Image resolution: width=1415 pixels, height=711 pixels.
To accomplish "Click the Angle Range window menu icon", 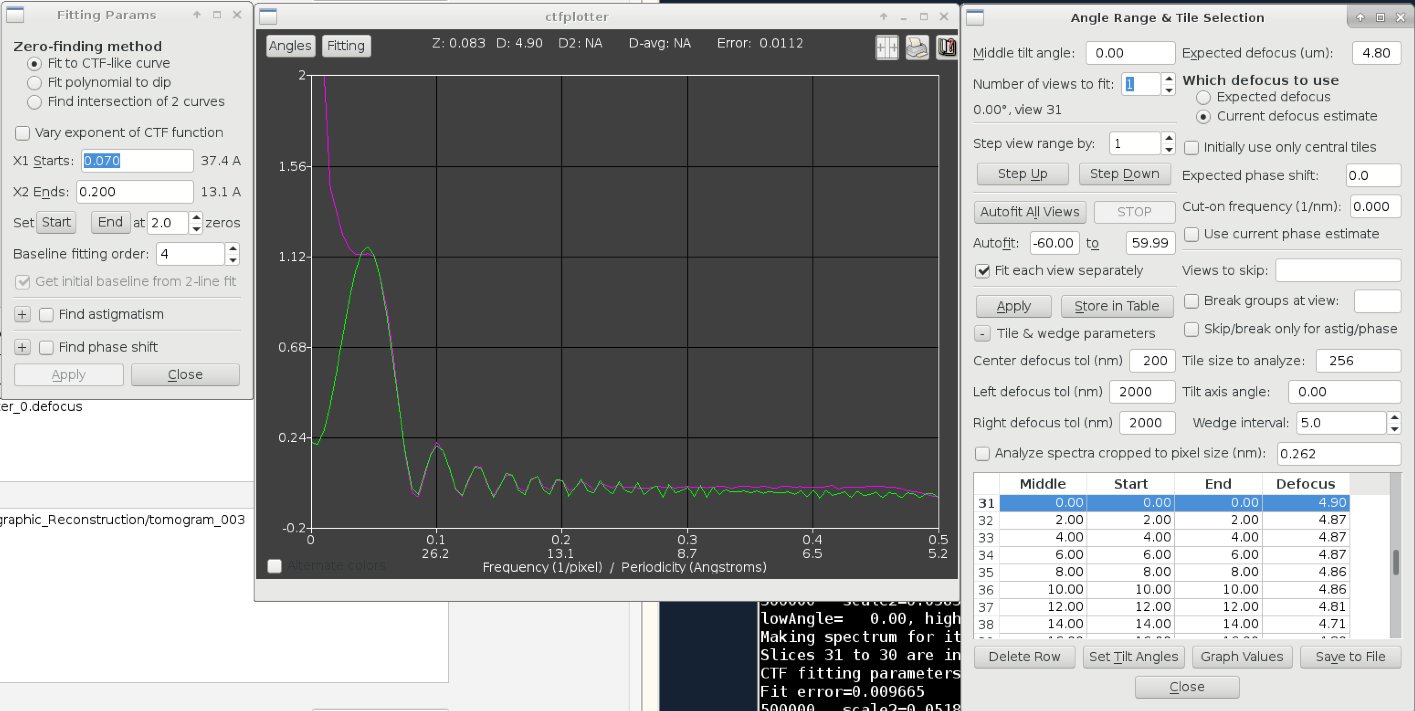I will coord(975,17).
